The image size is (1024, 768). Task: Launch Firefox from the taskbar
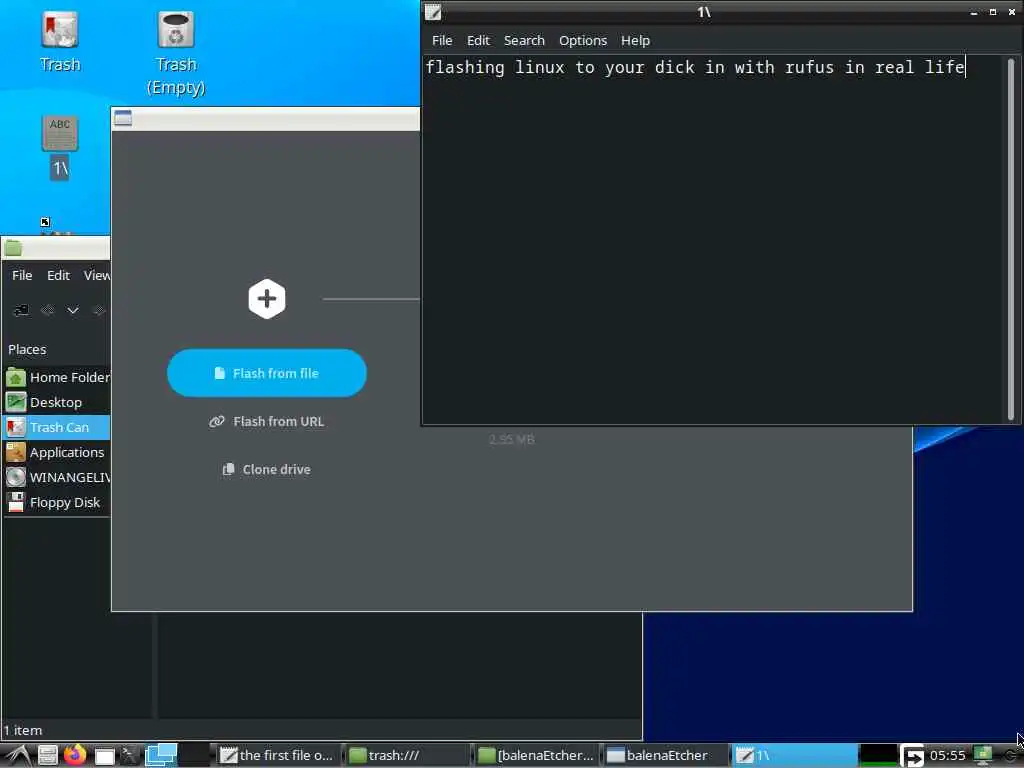tap(75, 755)
